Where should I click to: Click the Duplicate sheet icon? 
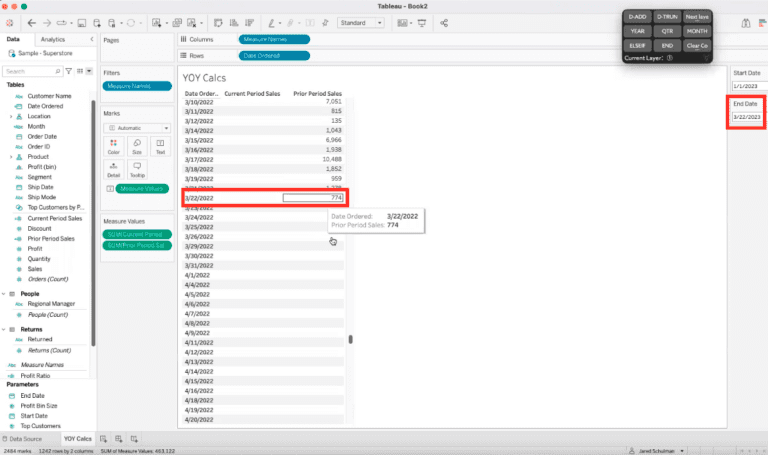point(177,23)
